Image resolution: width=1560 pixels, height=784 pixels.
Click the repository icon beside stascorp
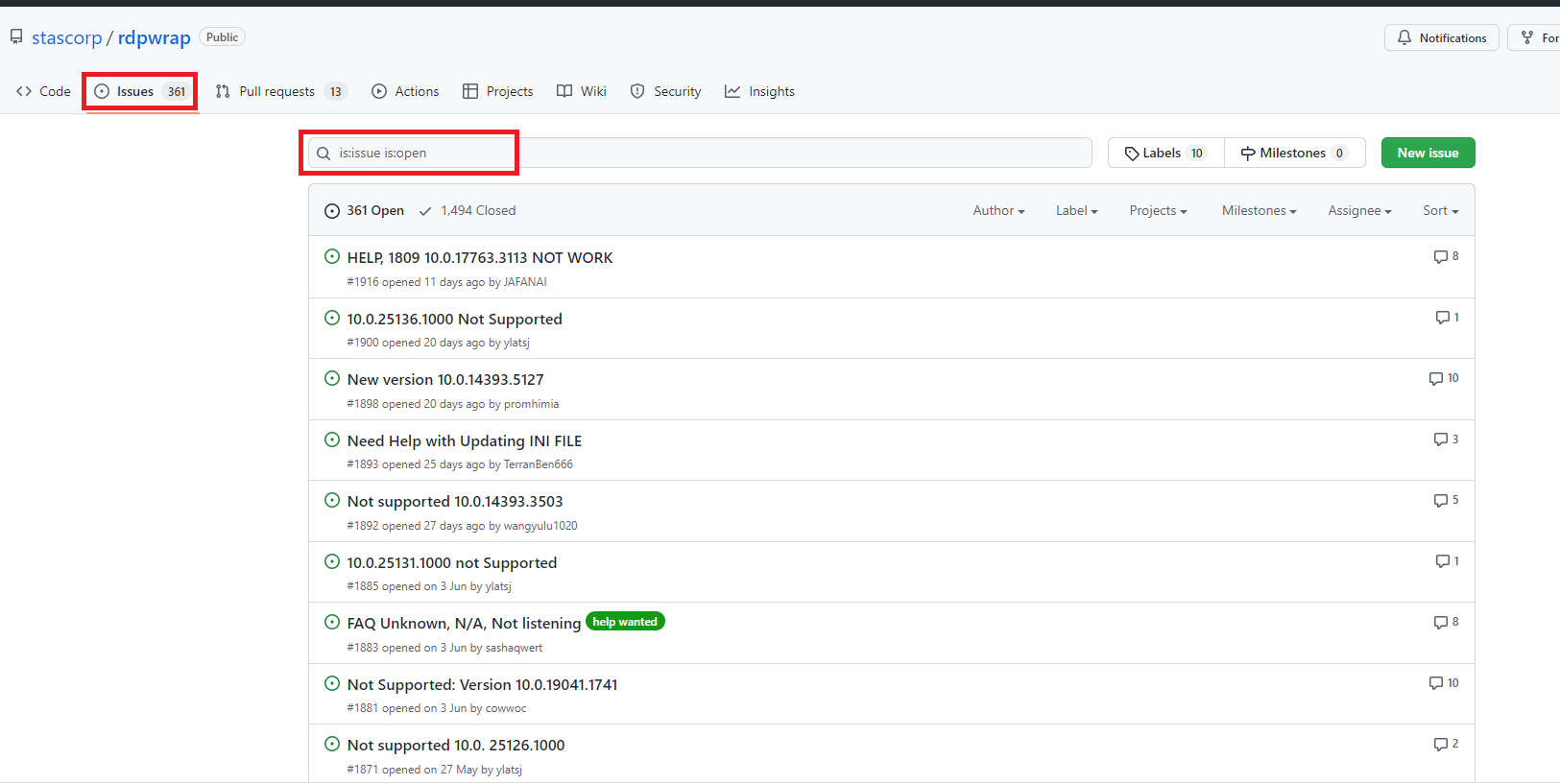16,36
